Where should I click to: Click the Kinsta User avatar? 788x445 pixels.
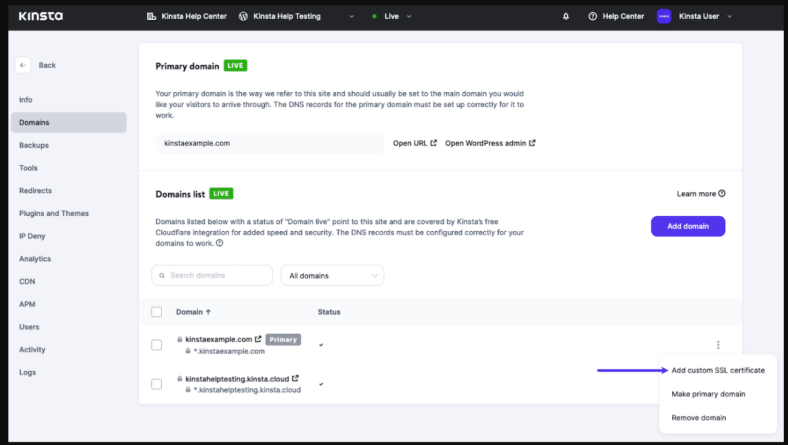pyautogui.click(x=664, y=16)
